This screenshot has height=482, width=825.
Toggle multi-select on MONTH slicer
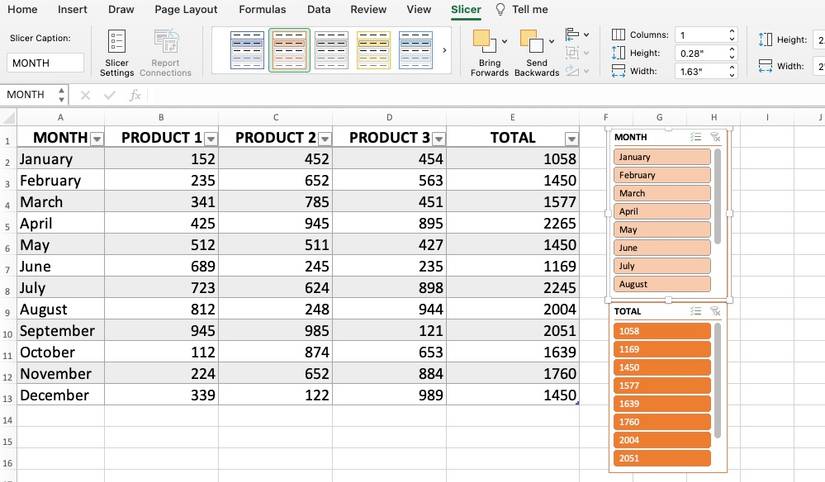[x=696, y=137]
